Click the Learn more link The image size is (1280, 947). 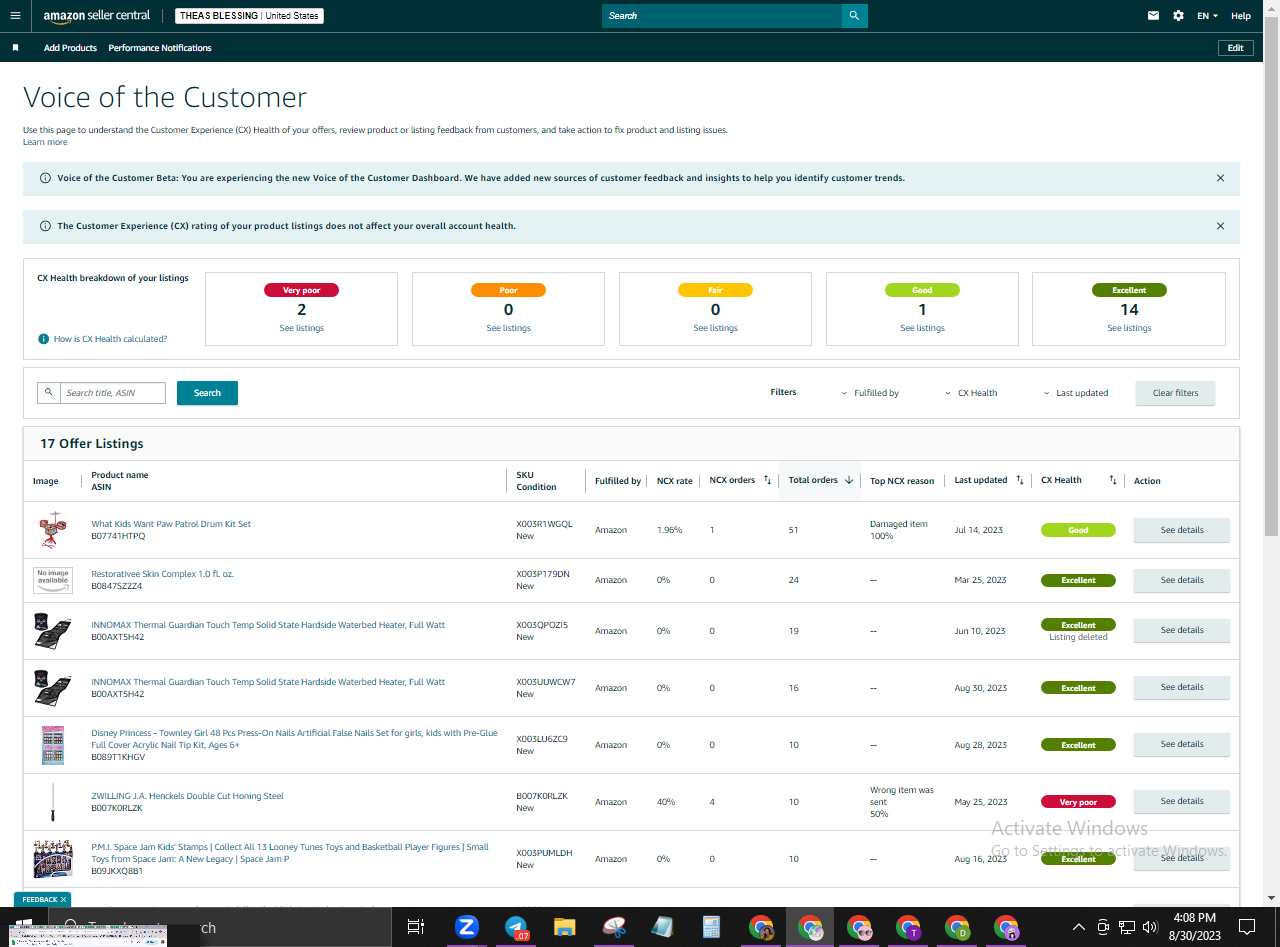[x=45, y=142]
